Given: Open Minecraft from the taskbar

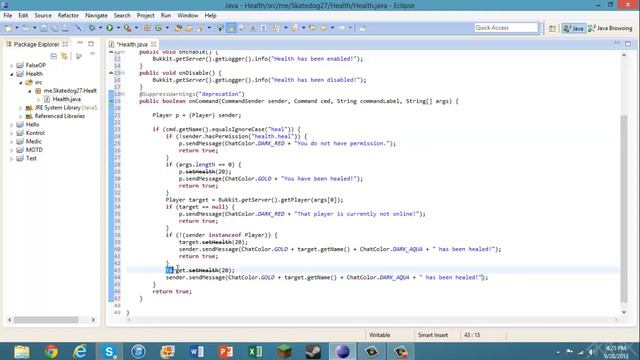Looking at the screenshot, I should 284,351.
